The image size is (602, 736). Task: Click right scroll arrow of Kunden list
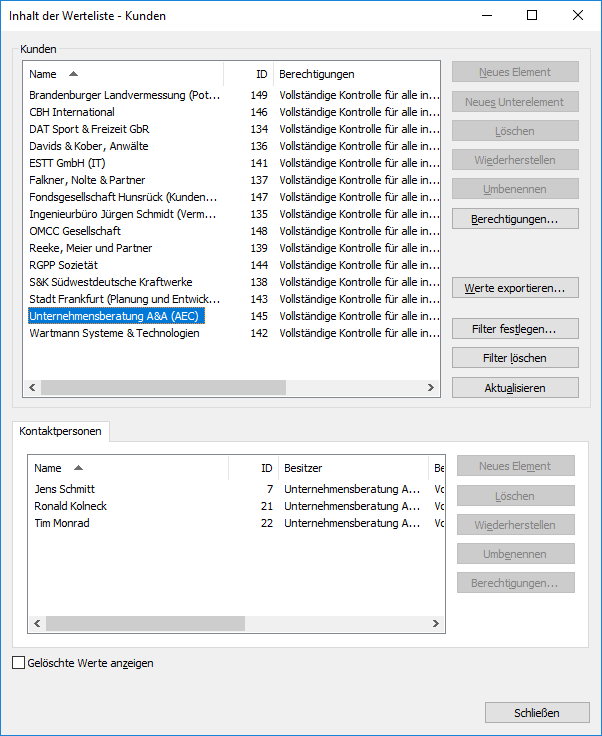click(x=431, y=388)
